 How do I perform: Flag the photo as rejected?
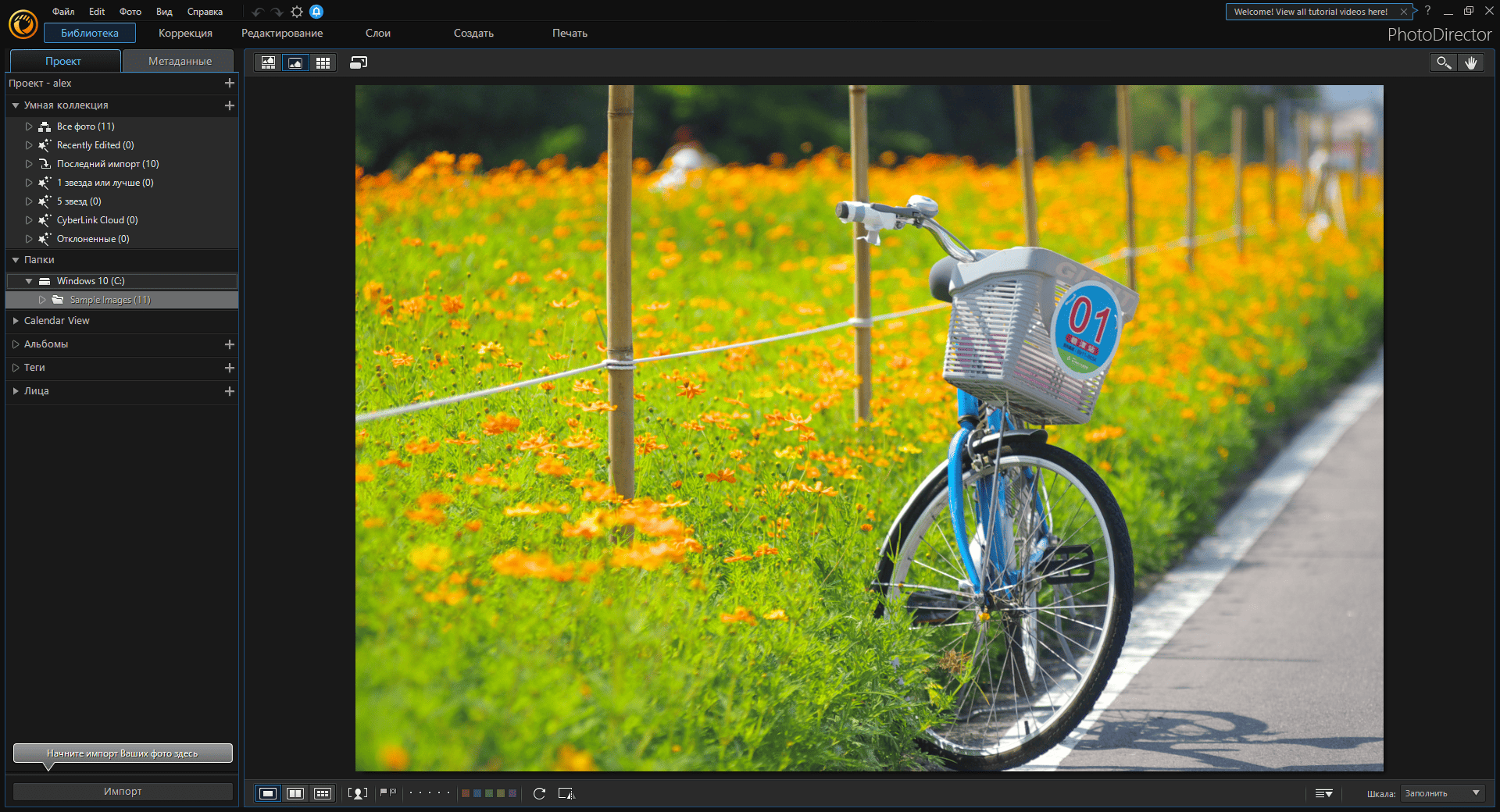tap(393, 792)
